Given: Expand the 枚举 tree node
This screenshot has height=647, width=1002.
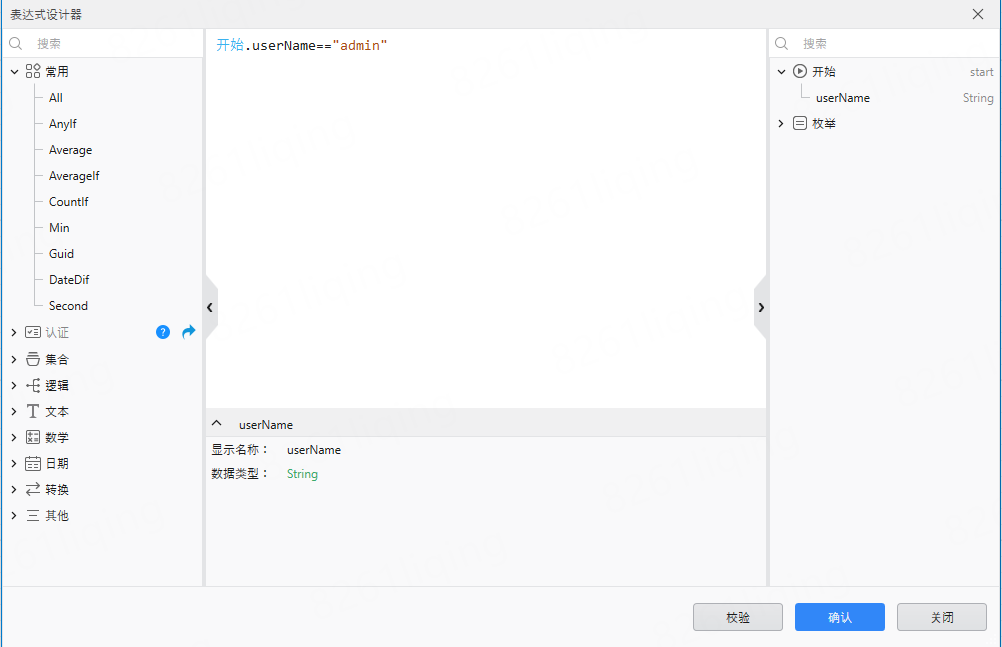Looking at the screenshot, I should (781, 124).
